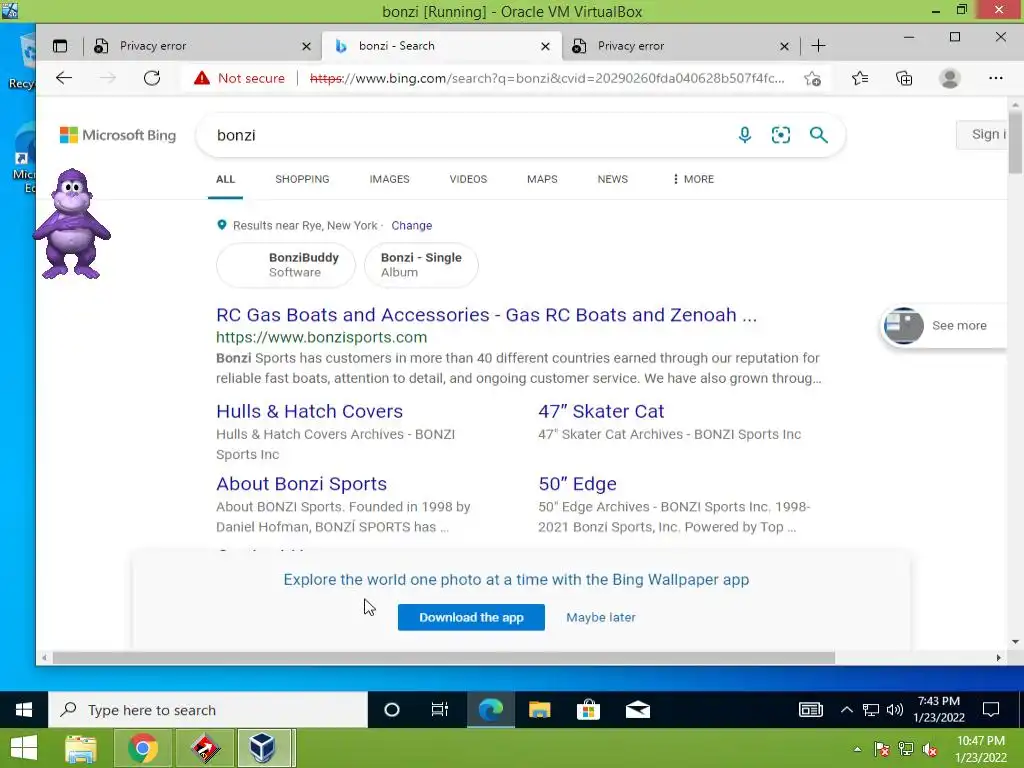
Task: Open the Edge profile avatar
Action: click(950, 78)
